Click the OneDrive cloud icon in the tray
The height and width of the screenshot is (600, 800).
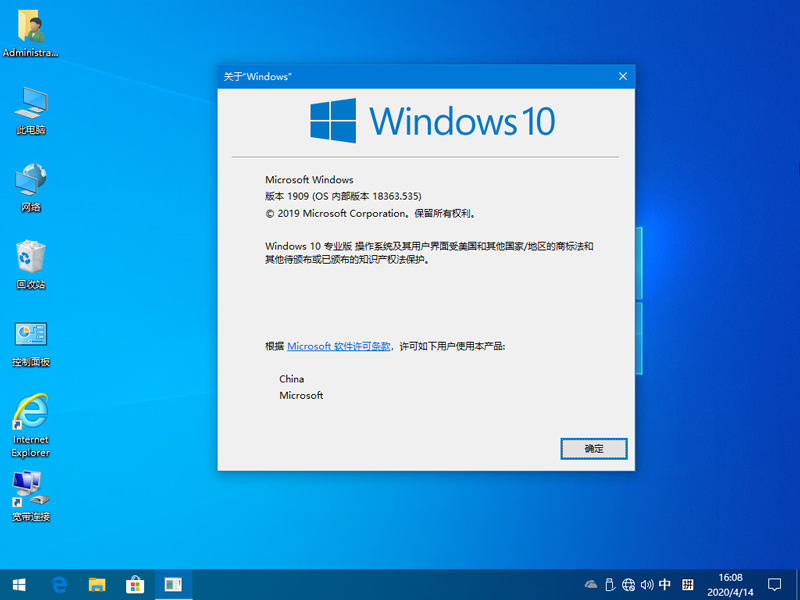[x=590, y=583]
